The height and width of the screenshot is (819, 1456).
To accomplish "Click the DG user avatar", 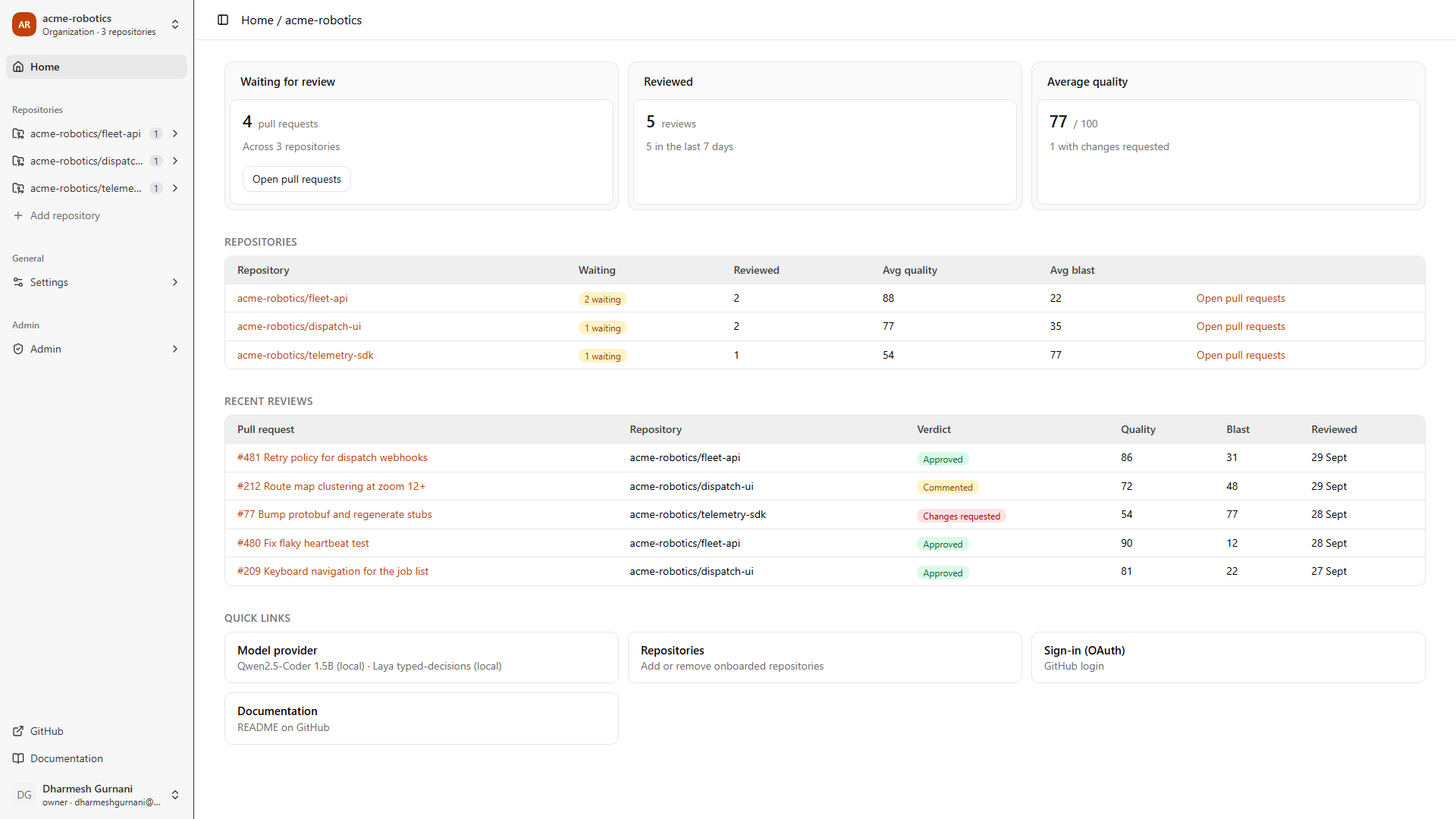I will coord(24,795).
